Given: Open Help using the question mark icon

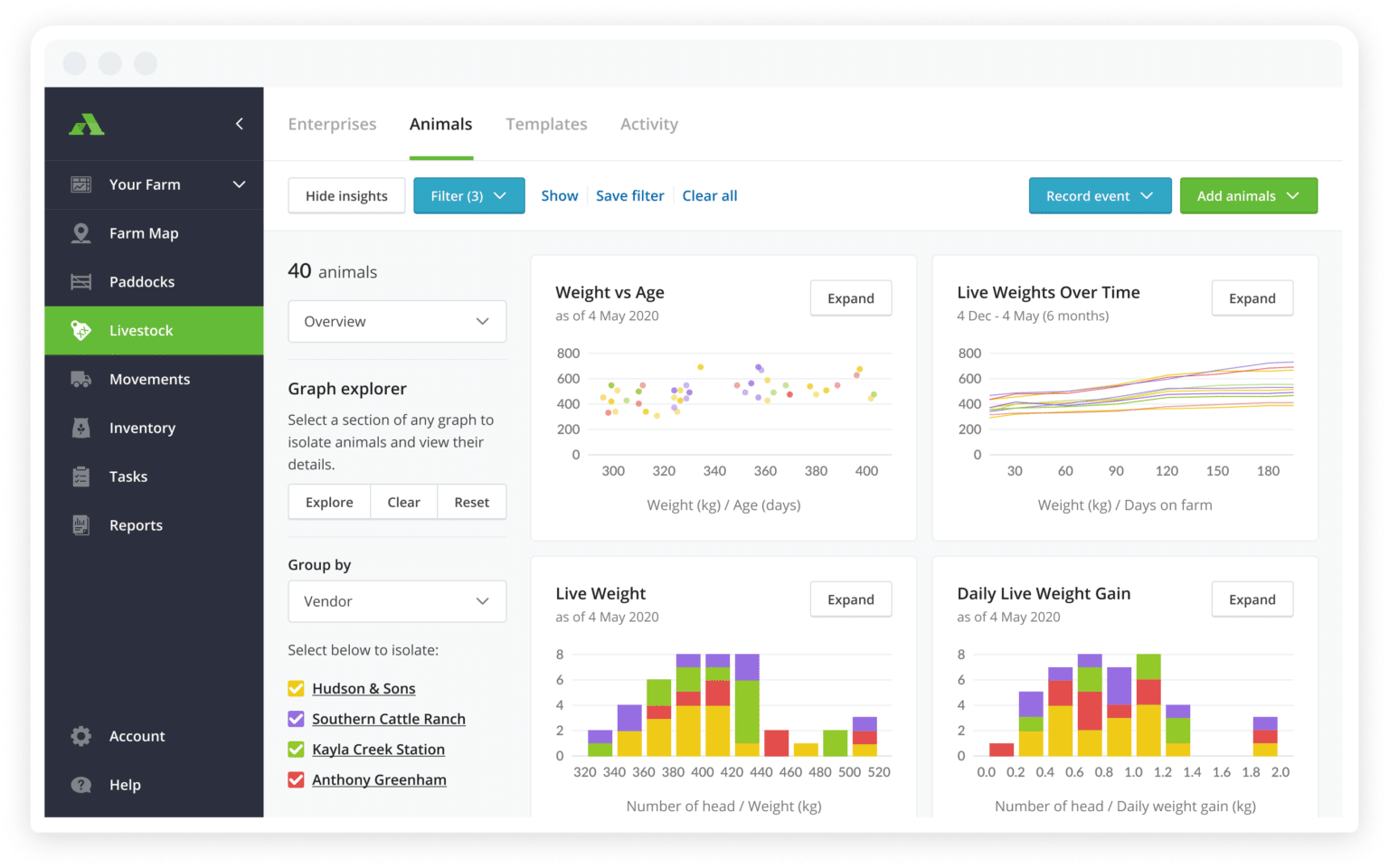Looking at the screenshot, I should point(81,785).
